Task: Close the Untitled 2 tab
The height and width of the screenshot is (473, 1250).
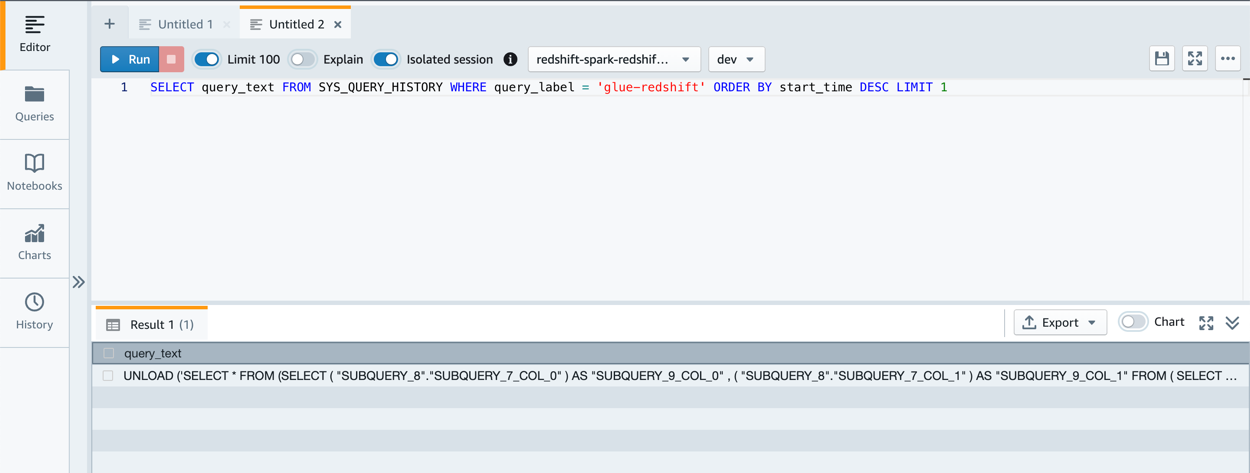Action: coord(338,24)
